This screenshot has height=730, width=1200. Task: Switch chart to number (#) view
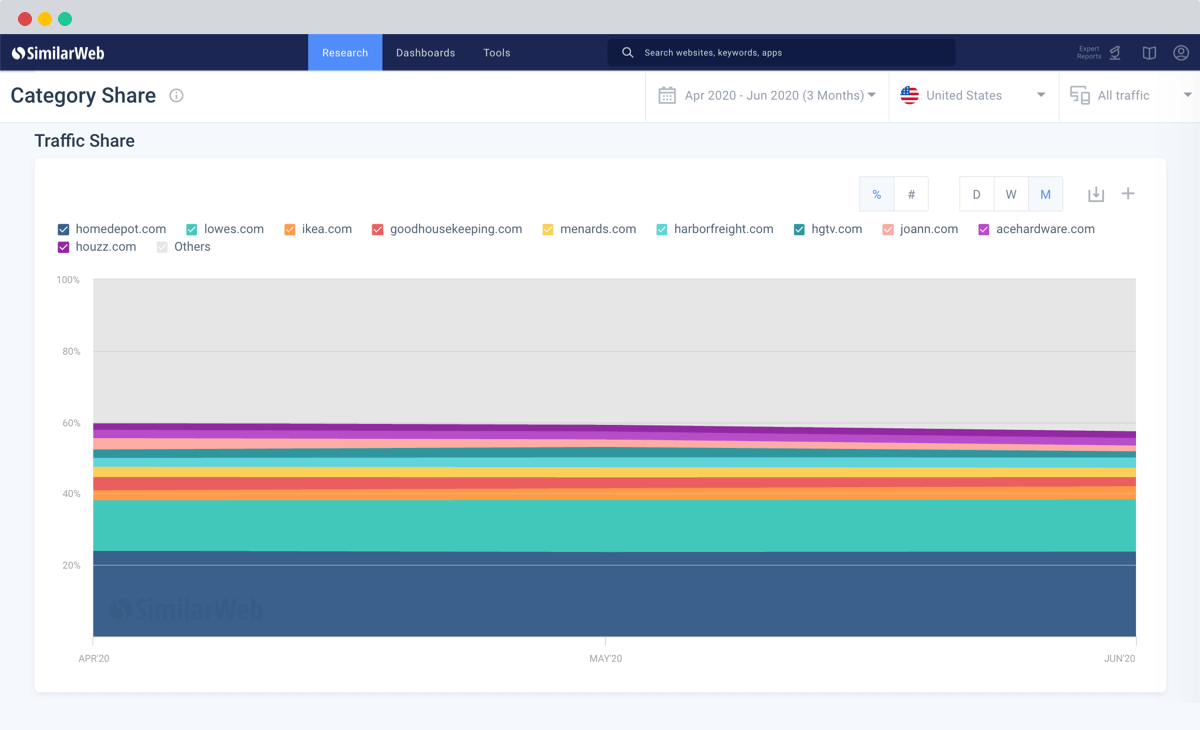coord(911,194)
